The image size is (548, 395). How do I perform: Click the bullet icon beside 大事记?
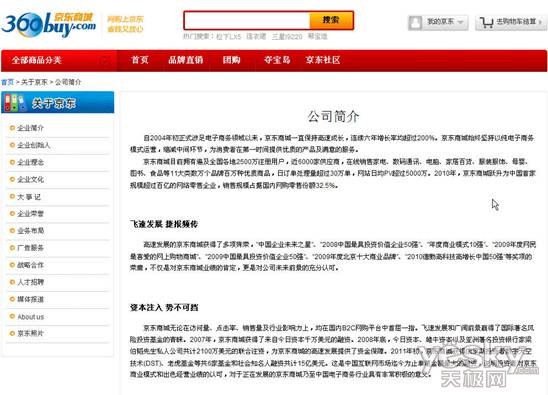point(12,196)
